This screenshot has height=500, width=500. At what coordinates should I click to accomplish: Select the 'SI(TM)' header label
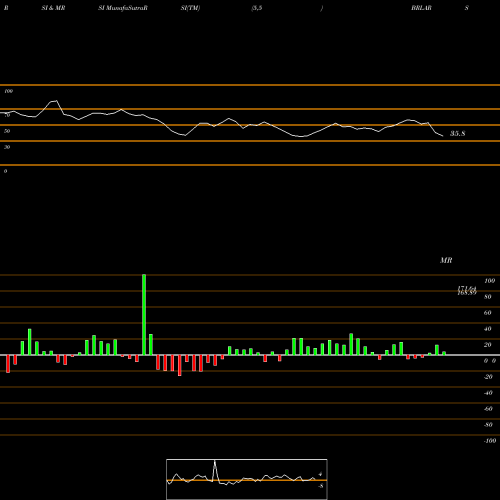(x=190, y=8)
